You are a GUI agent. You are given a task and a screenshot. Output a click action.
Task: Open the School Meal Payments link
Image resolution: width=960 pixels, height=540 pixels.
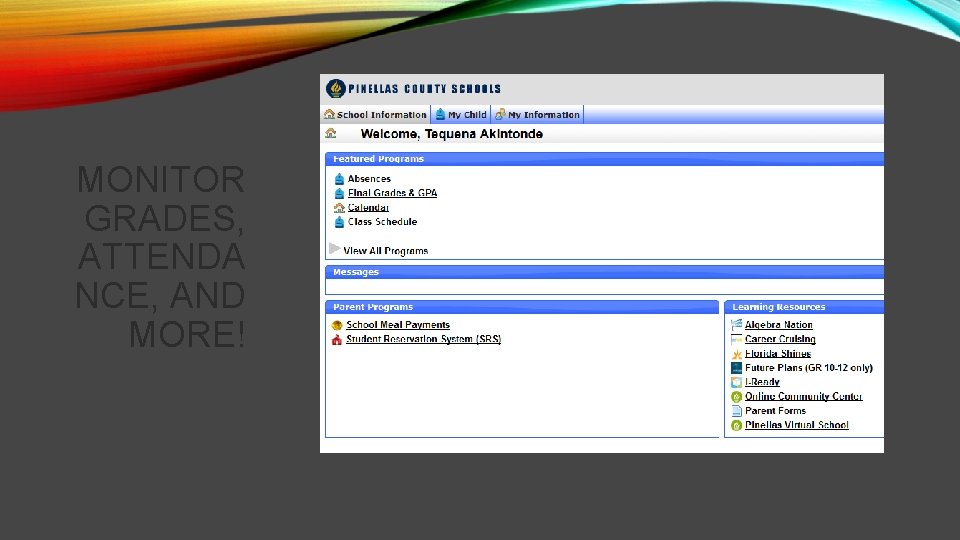(x=398, y=324)
